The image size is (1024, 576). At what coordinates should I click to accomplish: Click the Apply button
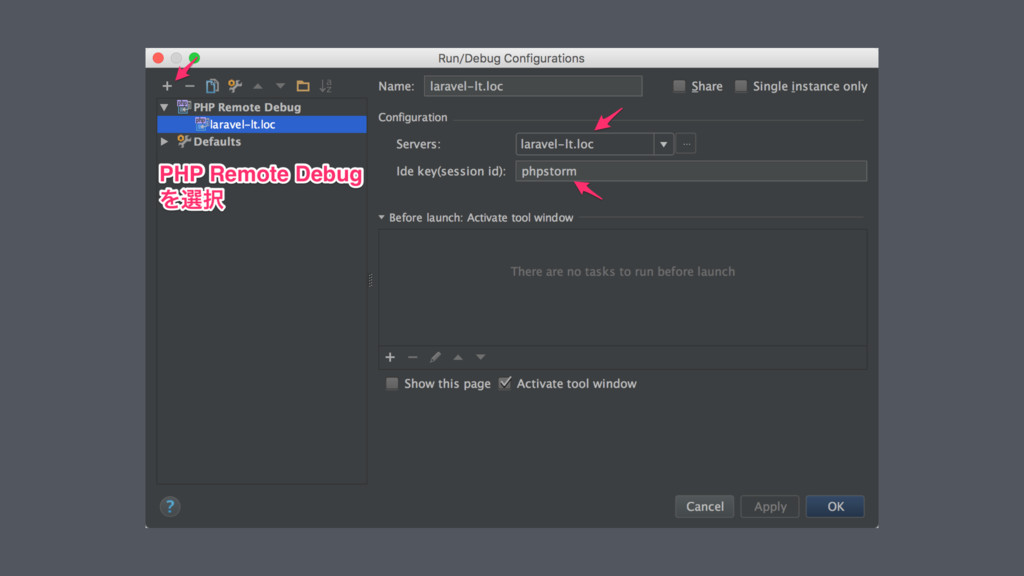pyautogui.click(x=770, y=507)
